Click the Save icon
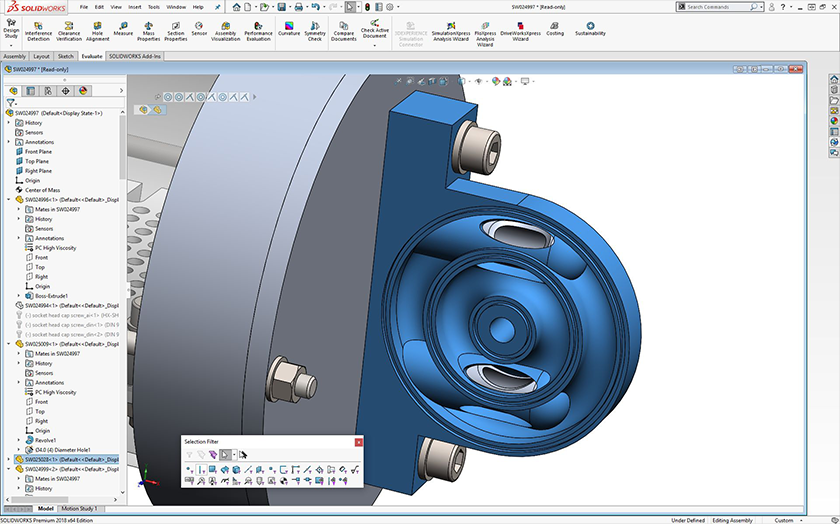Viewport: 840px width, 524px height. point(282,7)
